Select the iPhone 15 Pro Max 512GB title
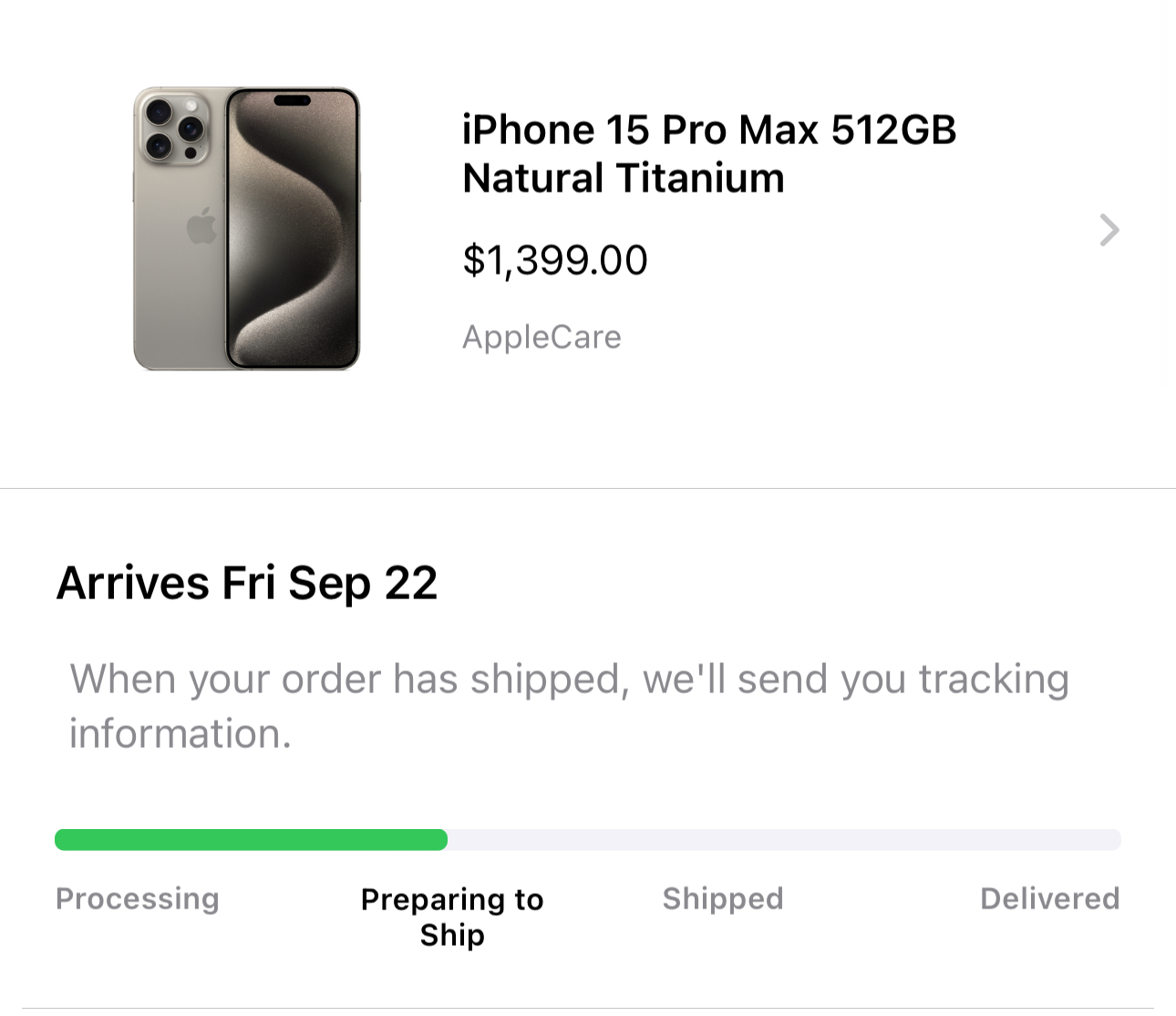The image size is (1176, 1016). click(709, 130)
